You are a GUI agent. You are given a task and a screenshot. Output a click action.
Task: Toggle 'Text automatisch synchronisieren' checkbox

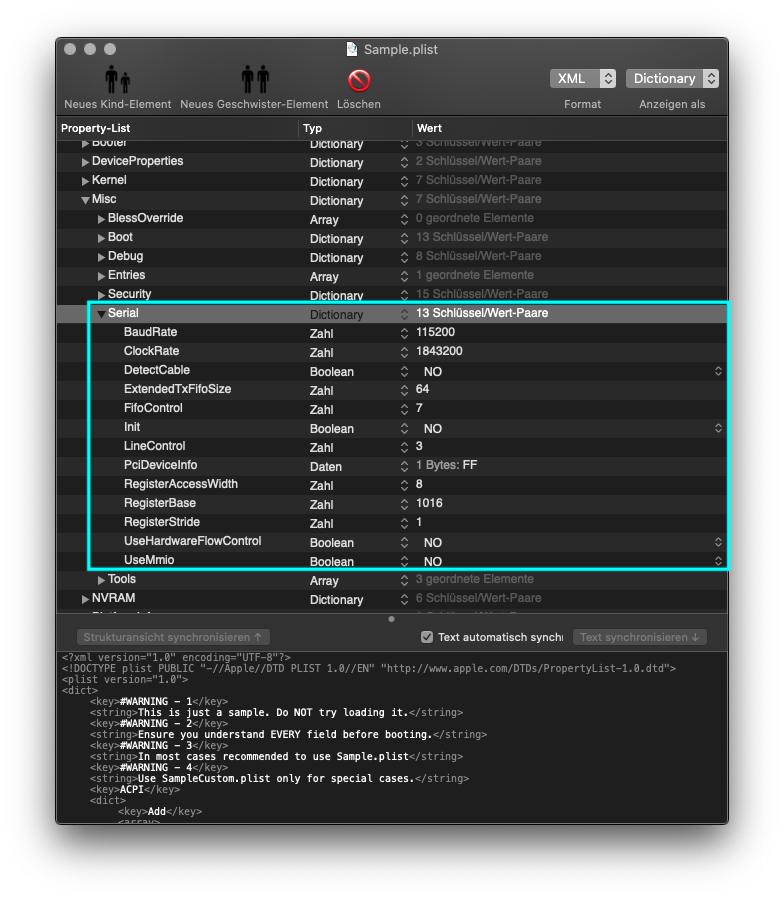pos(427,637)
